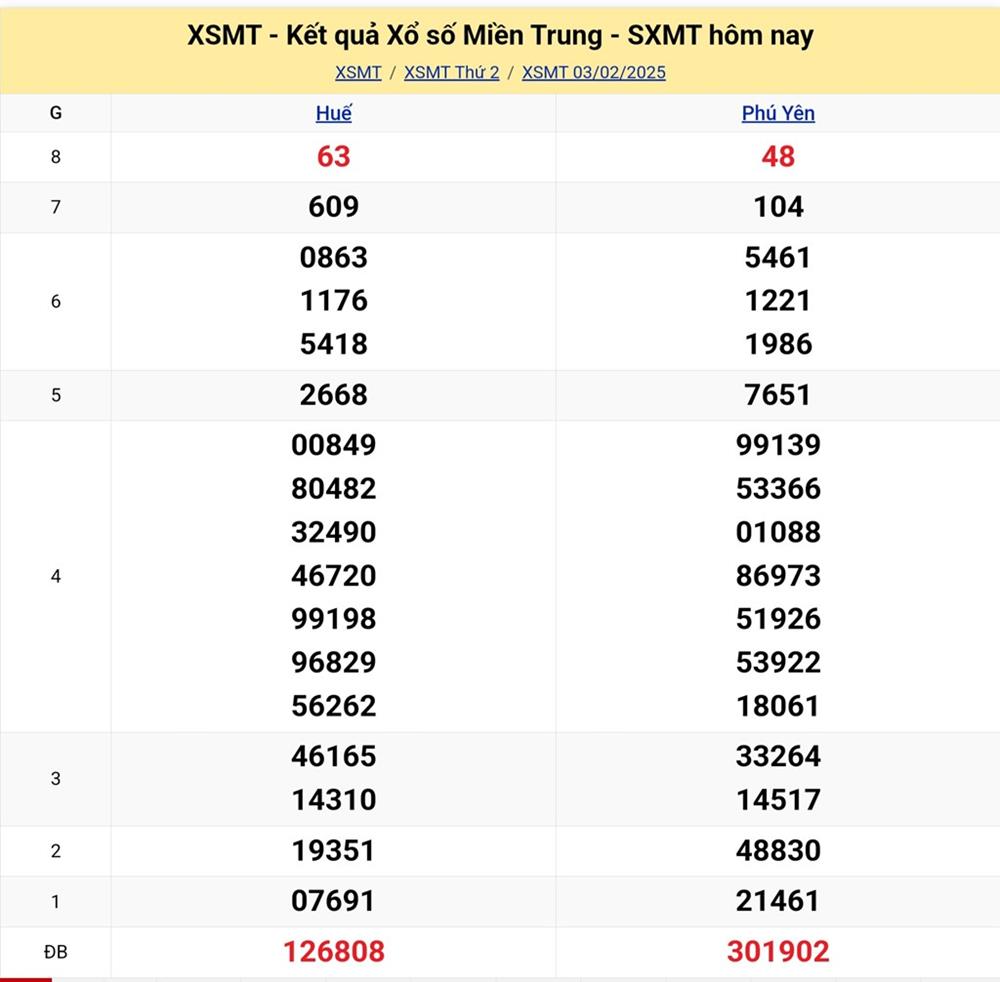The height and width of the screenshot is (982, 1000).
Task: Select Phú Yên special prize number 301902
Action: (x=778, y=951)
